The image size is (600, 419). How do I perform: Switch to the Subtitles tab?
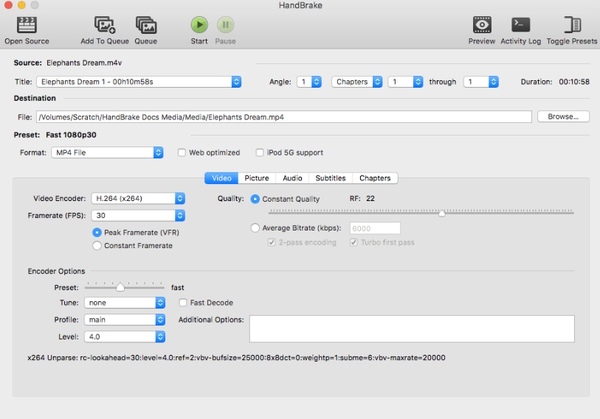coord(330,178)
